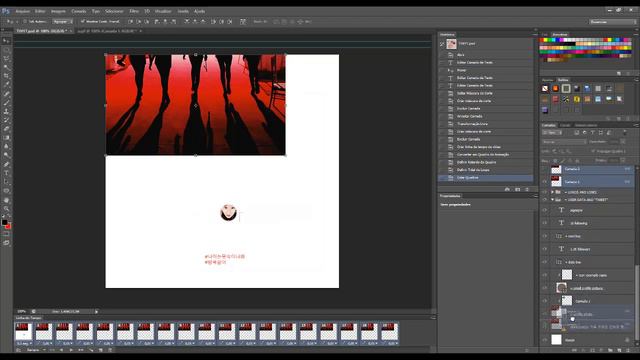Select the Horizontal Type tool

[x=6, y=173]
